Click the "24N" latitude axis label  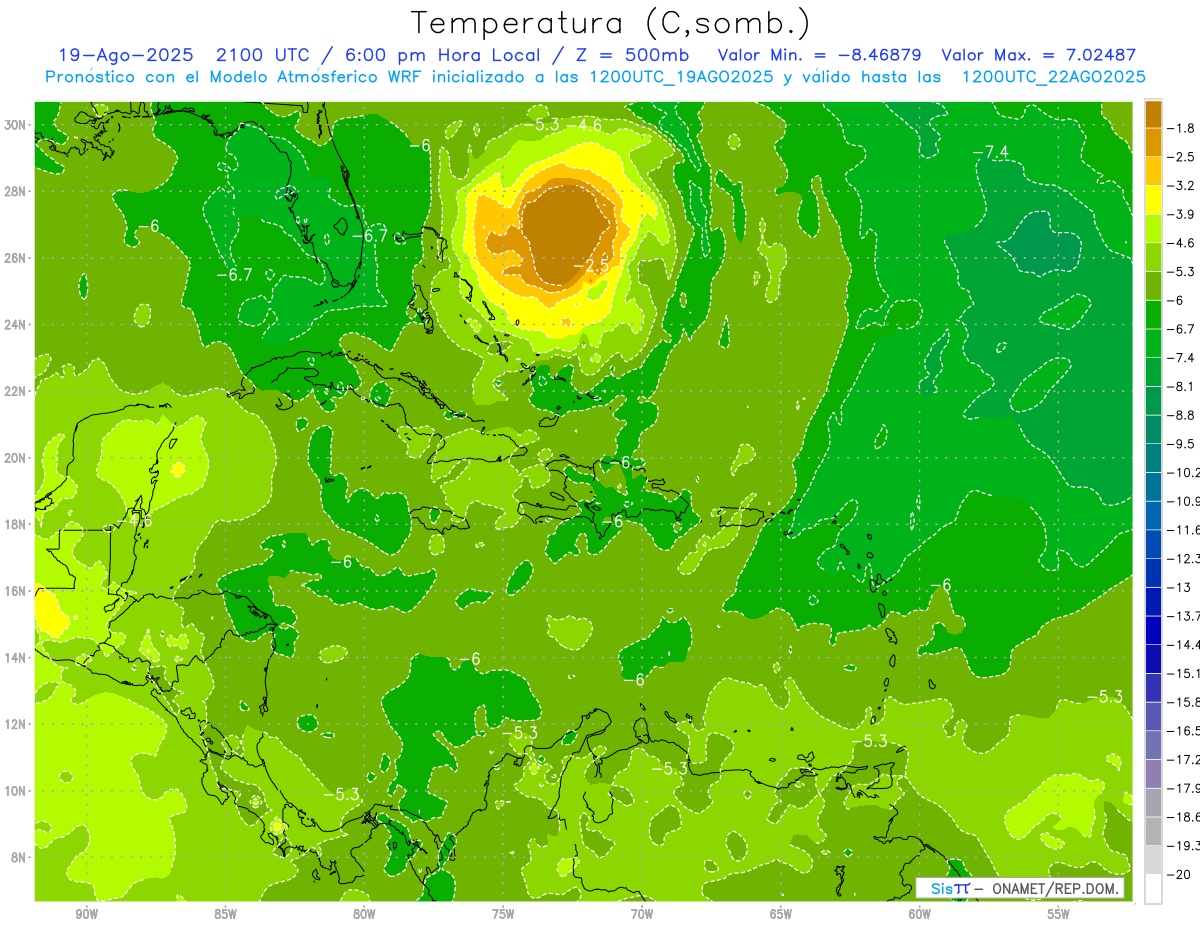click(15, 325)
